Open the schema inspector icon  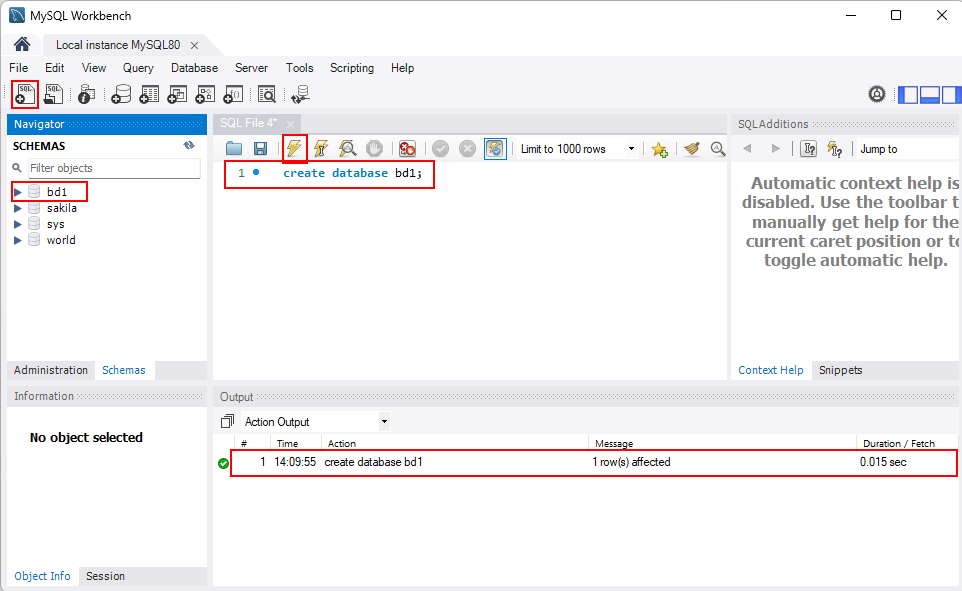click(87, 95)
